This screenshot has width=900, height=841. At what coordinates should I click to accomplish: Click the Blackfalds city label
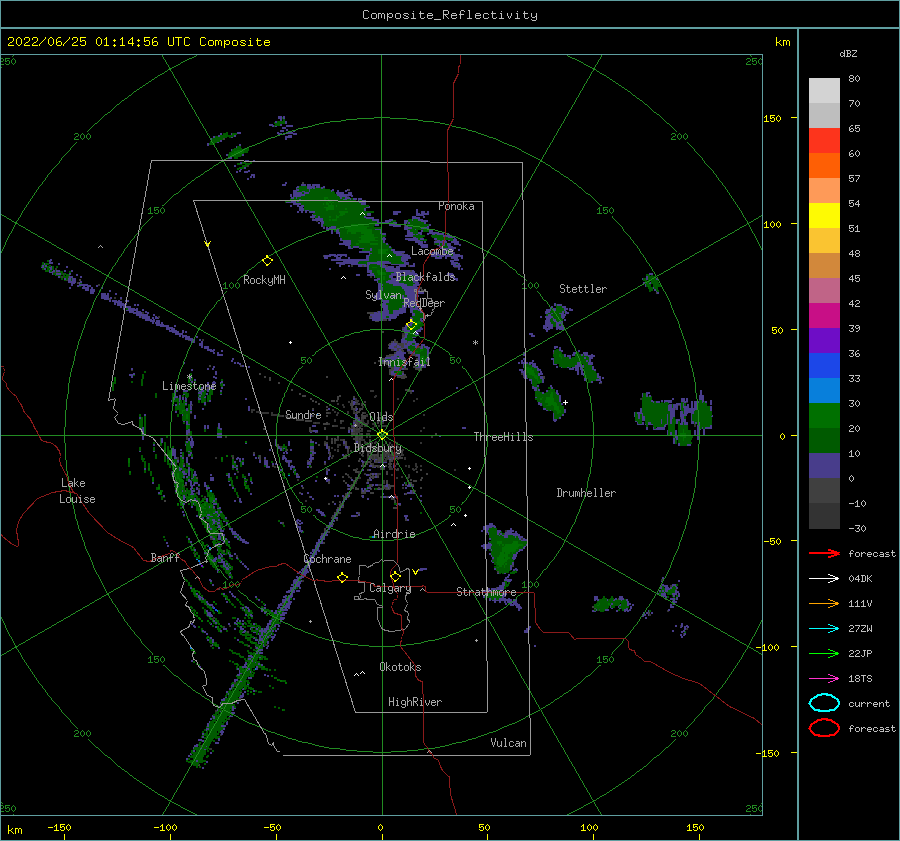point(425,277)
